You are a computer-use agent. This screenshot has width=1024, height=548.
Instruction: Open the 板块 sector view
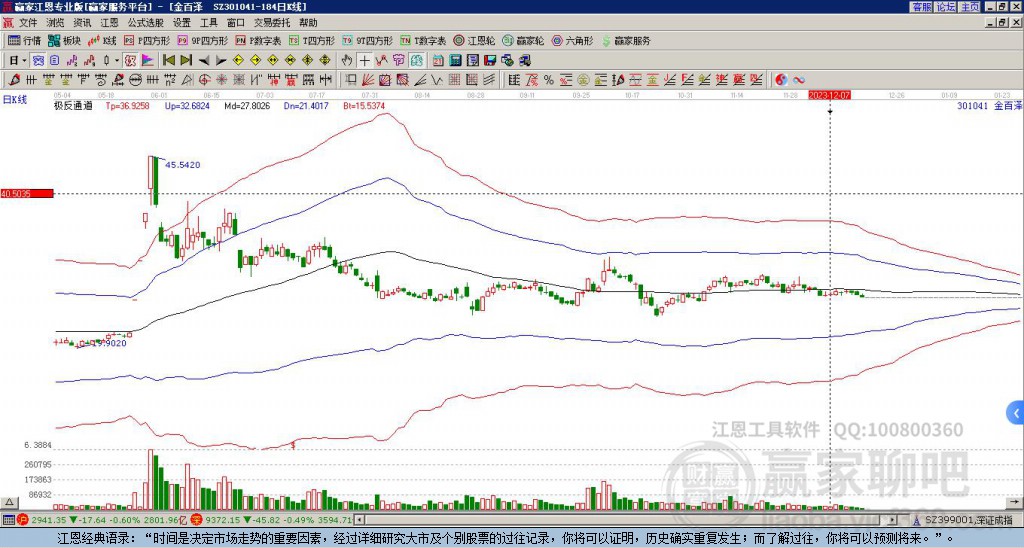click(x=64, y=40)
